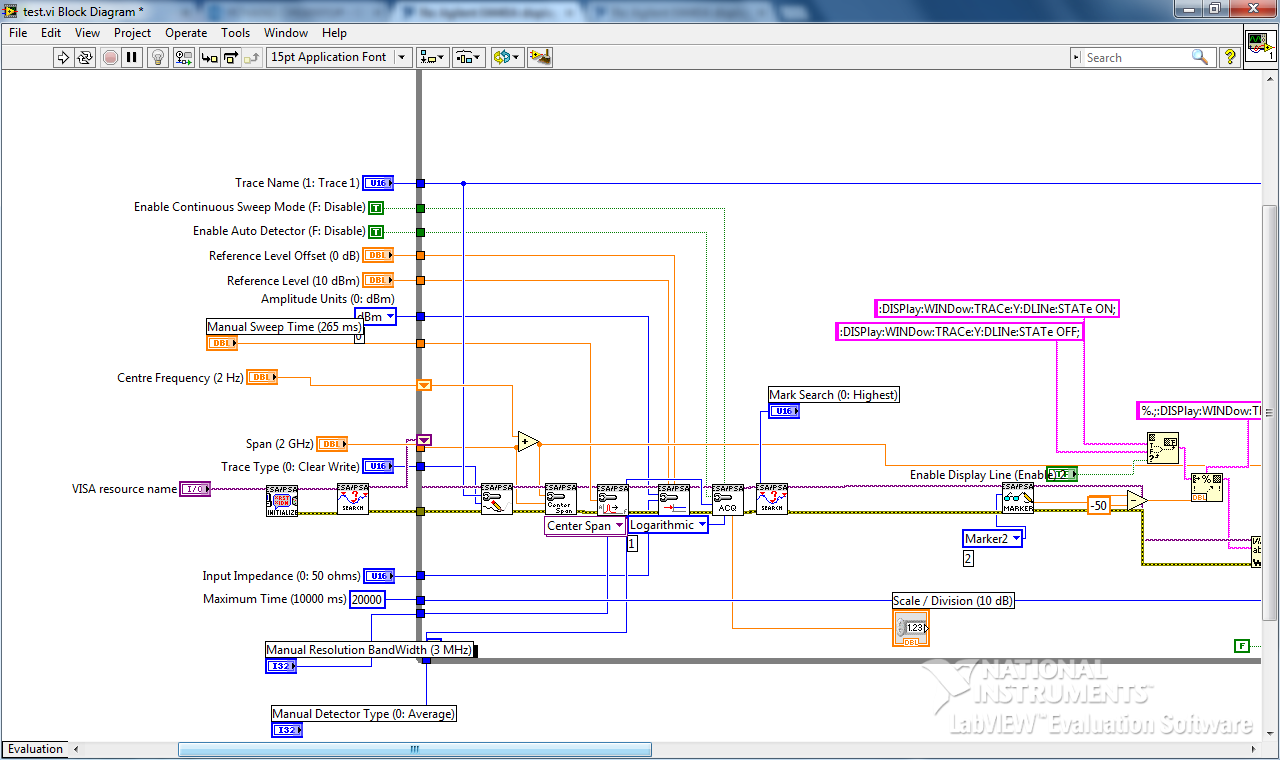
Task: Select the DLINe:STATe ON string constant
Action: (997, 308)
